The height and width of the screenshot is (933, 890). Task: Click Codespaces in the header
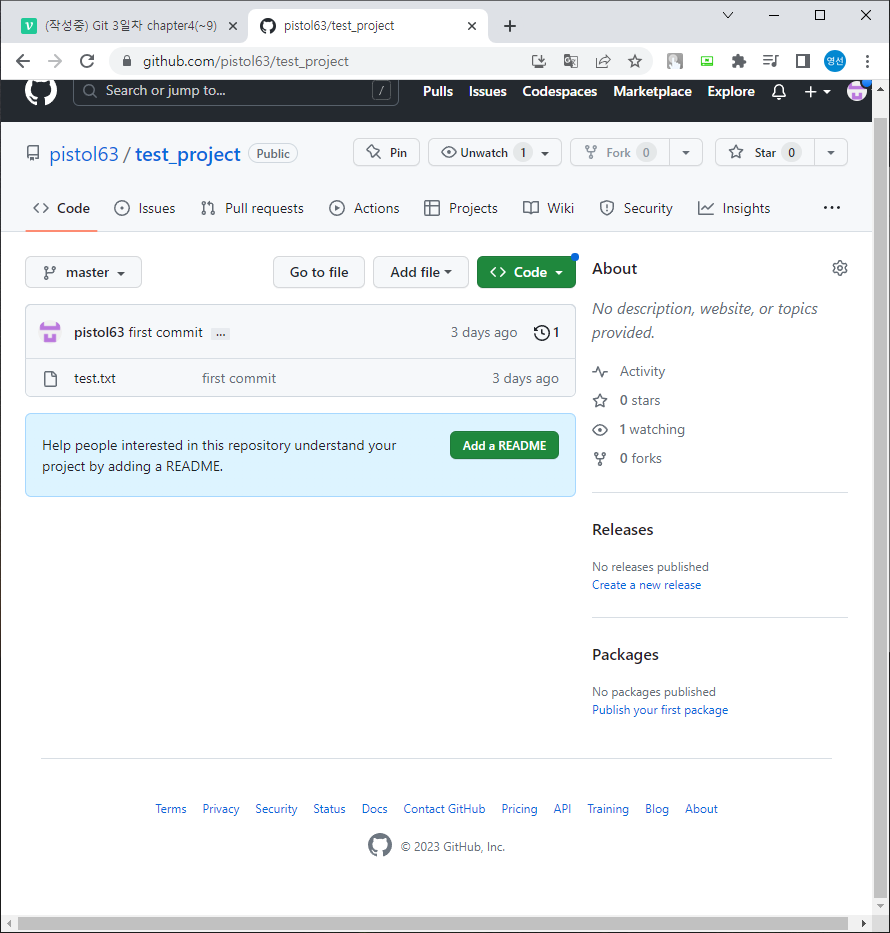point(560,92)
